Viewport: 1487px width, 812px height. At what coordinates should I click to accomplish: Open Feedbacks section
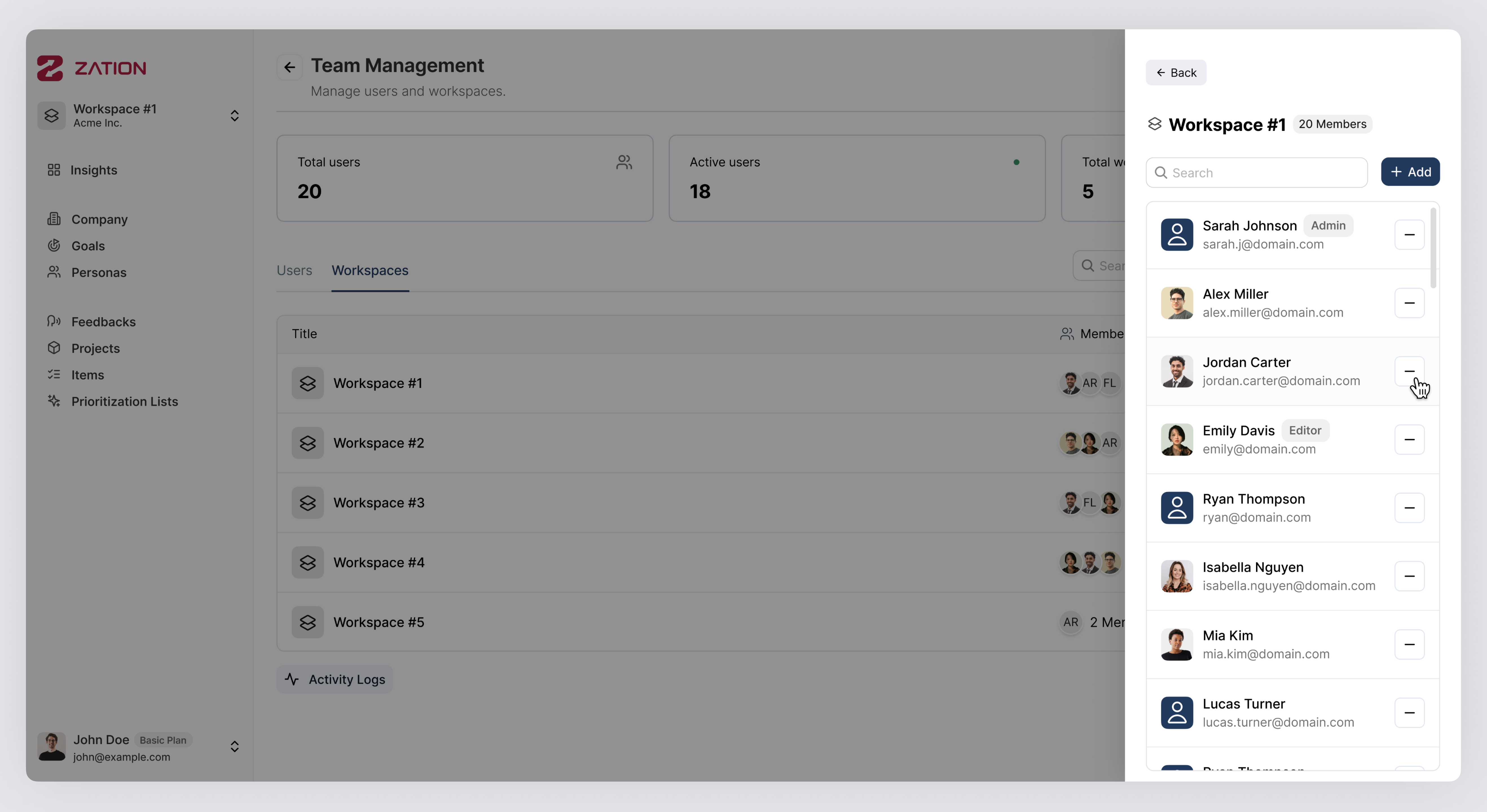pos(103,321)
